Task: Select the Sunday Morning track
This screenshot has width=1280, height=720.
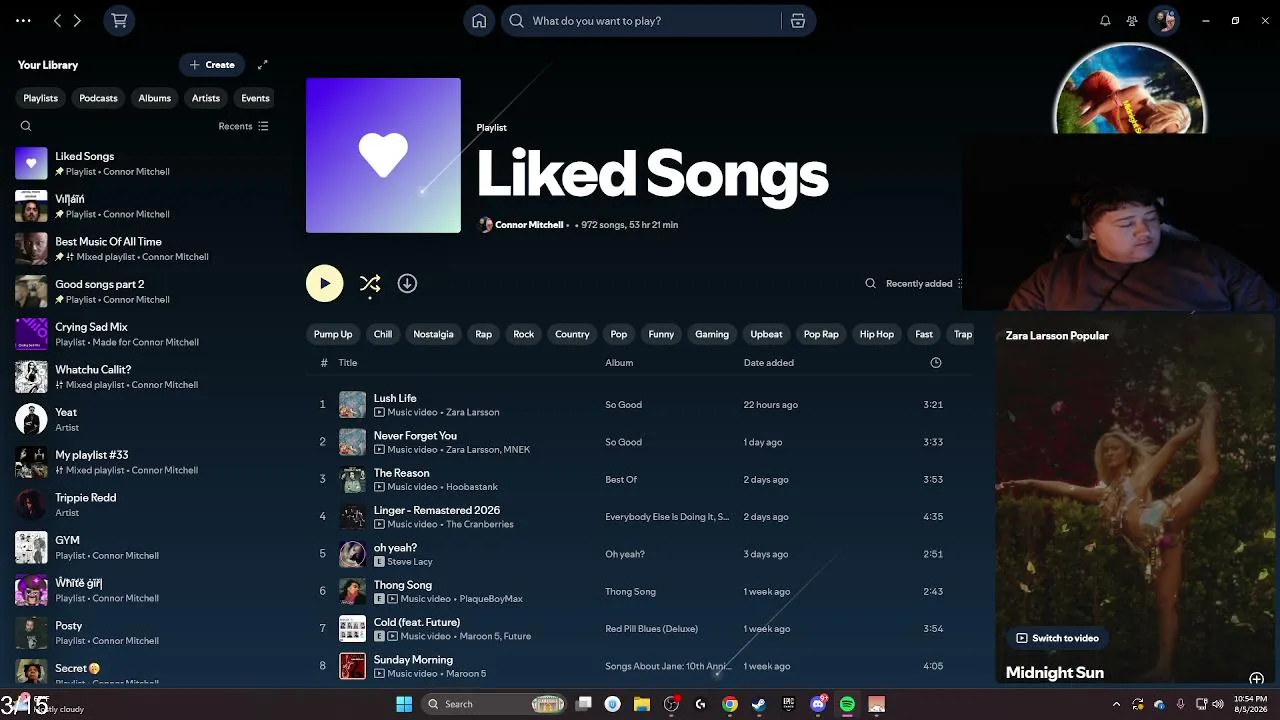Action: [640, 666]
